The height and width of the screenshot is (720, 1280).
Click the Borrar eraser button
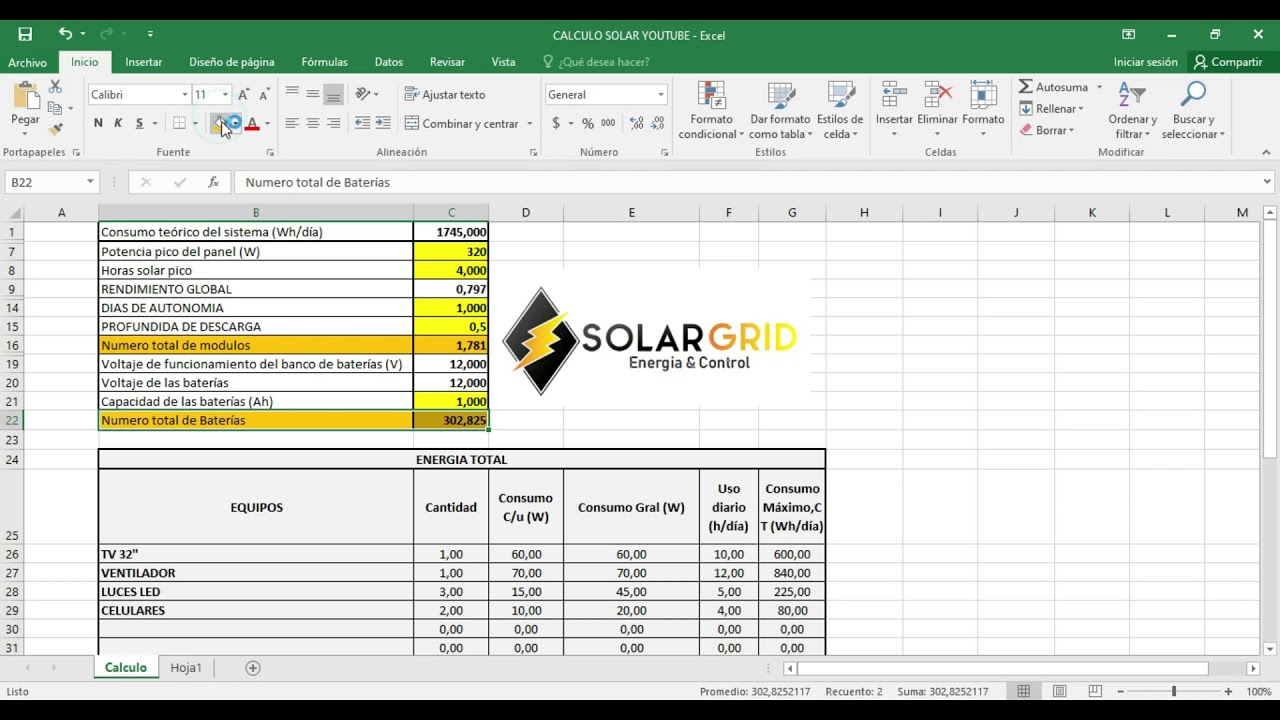(x=1047, y=130)
